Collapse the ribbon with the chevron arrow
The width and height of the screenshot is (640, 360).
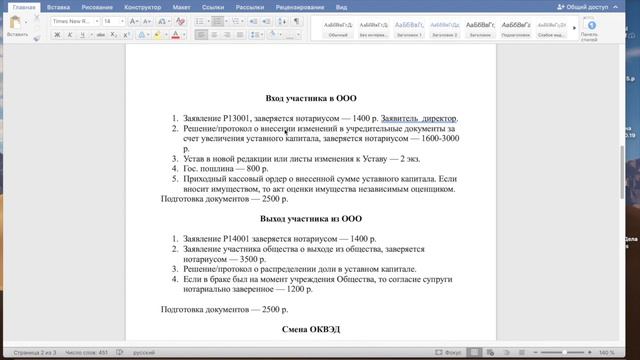click(616, 7)
